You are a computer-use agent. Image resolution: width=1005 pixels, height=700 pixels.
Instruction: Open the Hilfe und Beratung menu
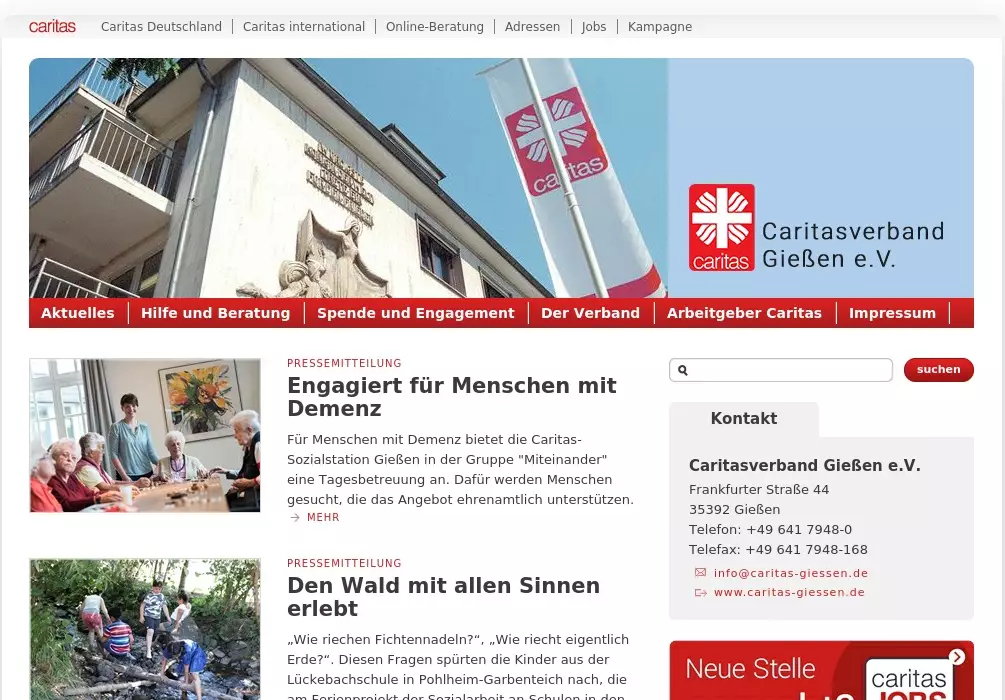point(215,313)
